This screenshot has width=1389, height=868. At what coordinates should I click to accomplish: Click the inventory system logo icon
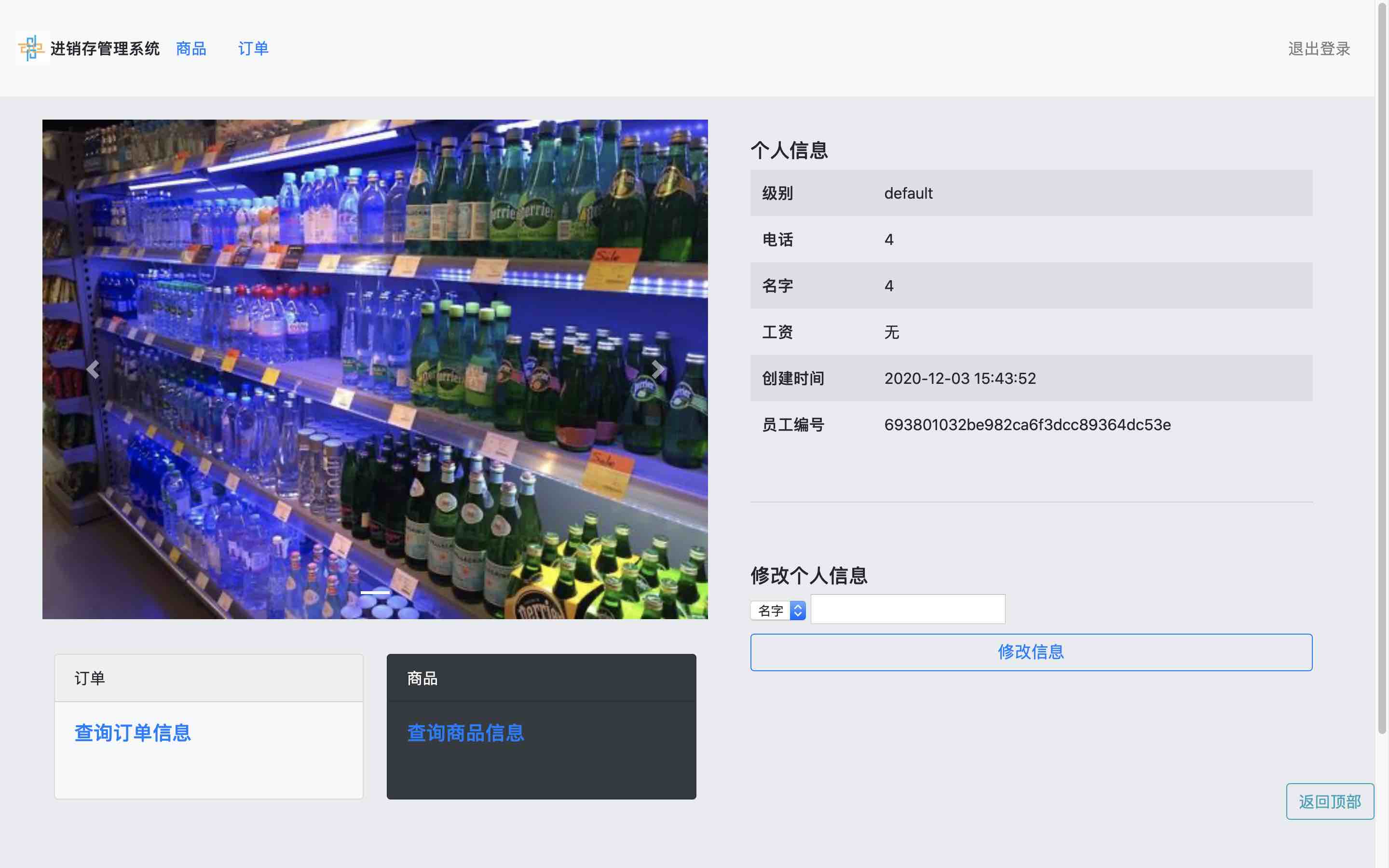(x=31, y=48)
